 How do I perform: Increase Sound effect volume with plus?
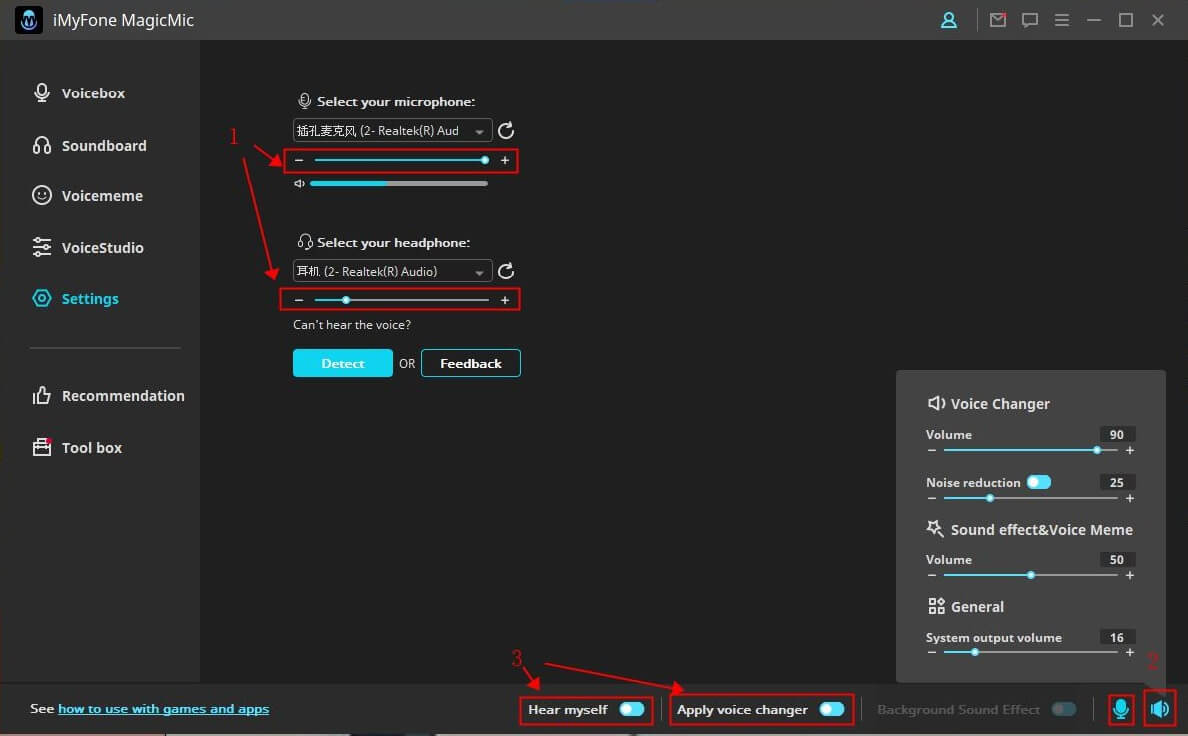tap(1130, 575)
